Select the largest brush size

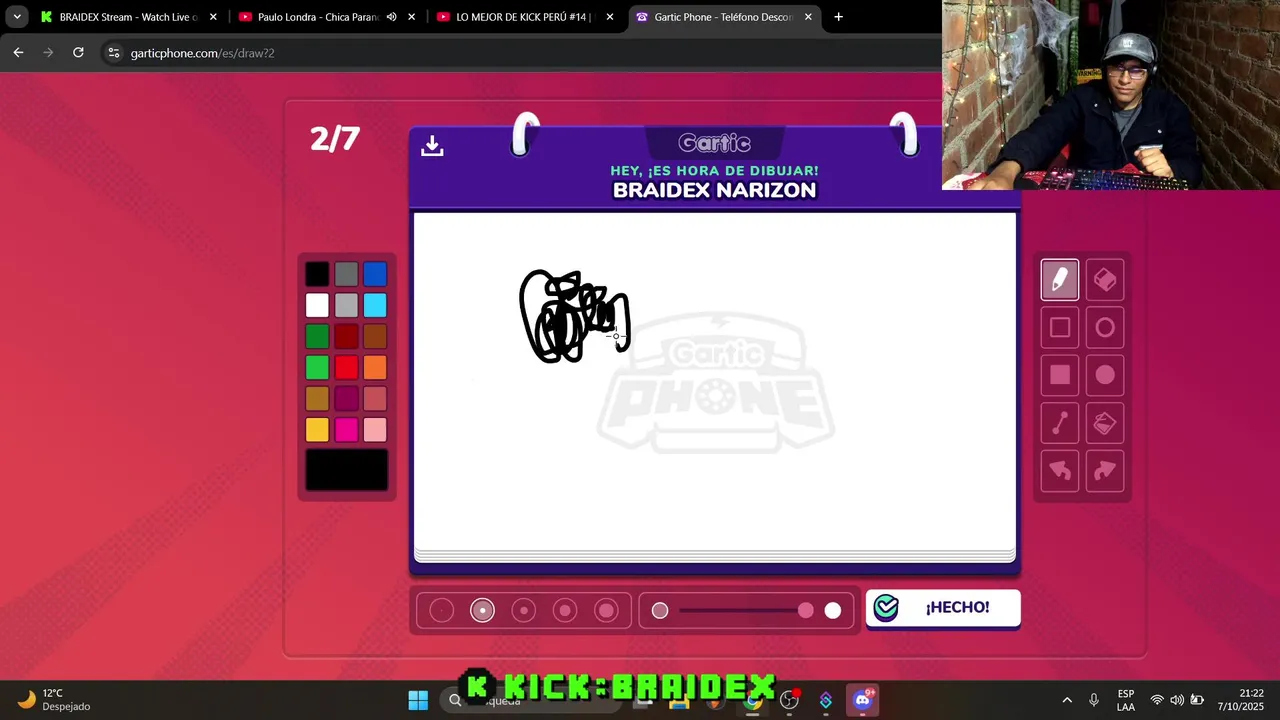(607, 610)
